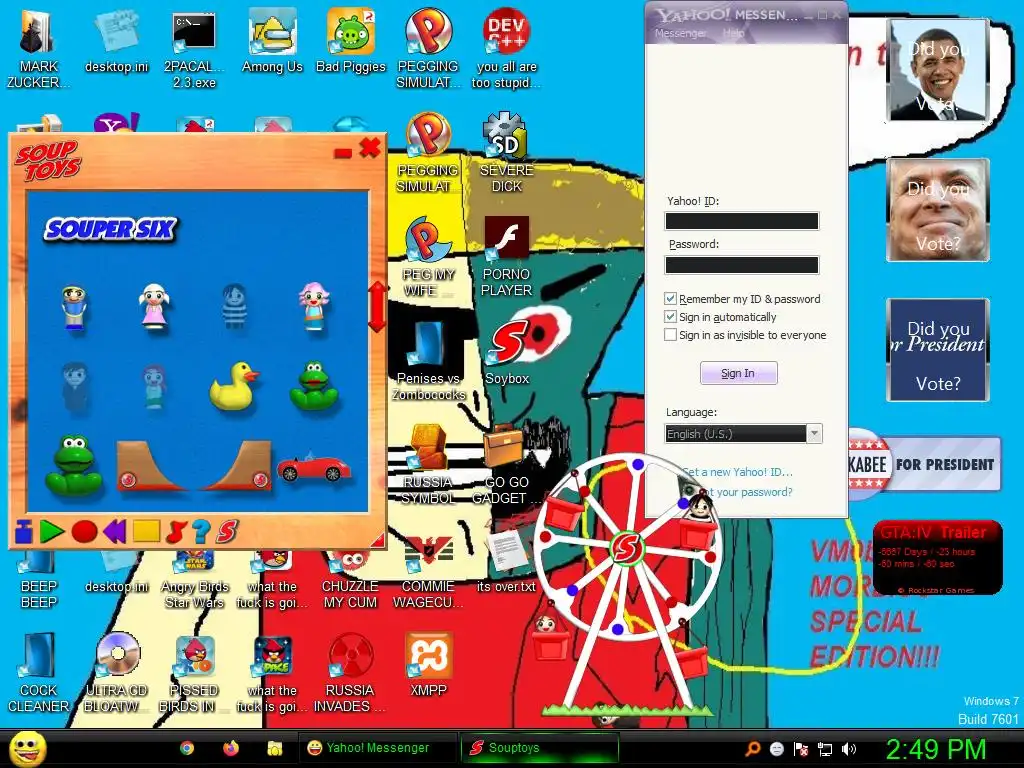This screenshot has width=1024, height=768.
Task: Switch to Yahoo! Messenger taskbar button
Action: click(x=379, y=748)
